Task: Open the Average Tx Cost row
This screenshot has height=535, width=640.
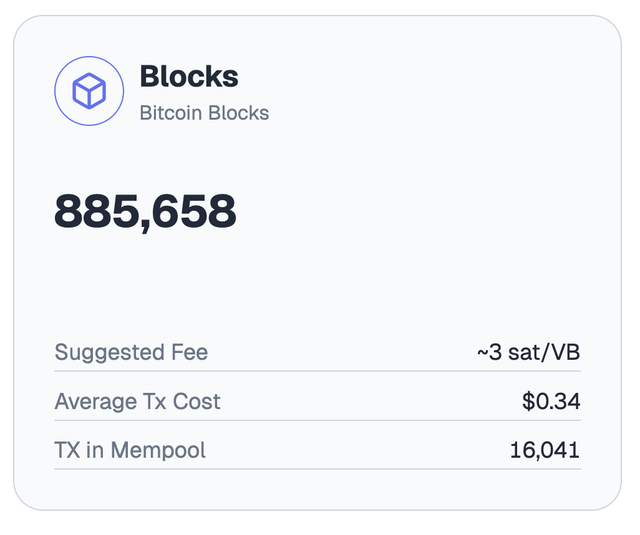Action: coord(318,402)
